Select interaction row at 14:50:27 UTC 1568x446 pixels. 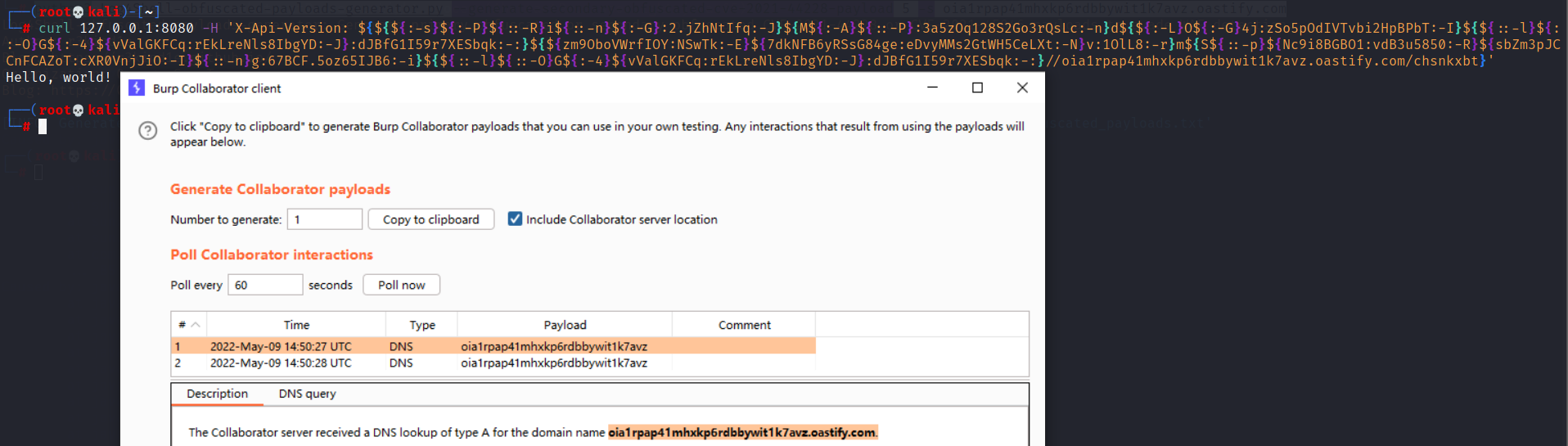click(x=493, y=346)
